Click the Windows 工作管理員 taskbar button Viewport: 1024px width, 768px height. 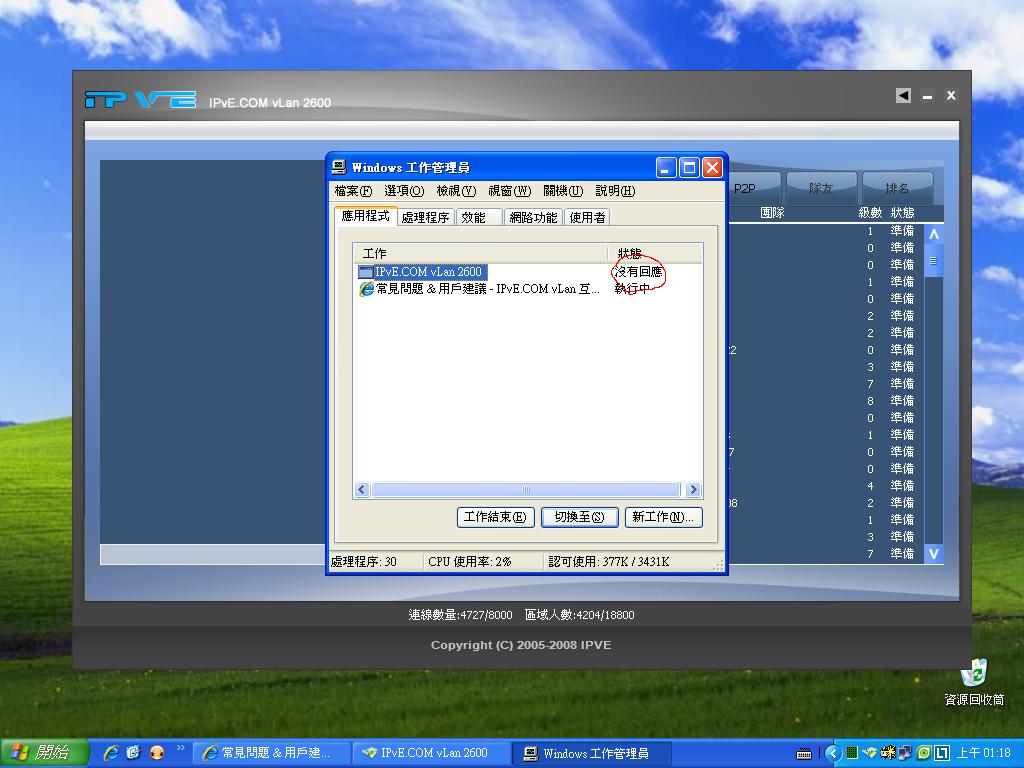(x=592, y=753)
